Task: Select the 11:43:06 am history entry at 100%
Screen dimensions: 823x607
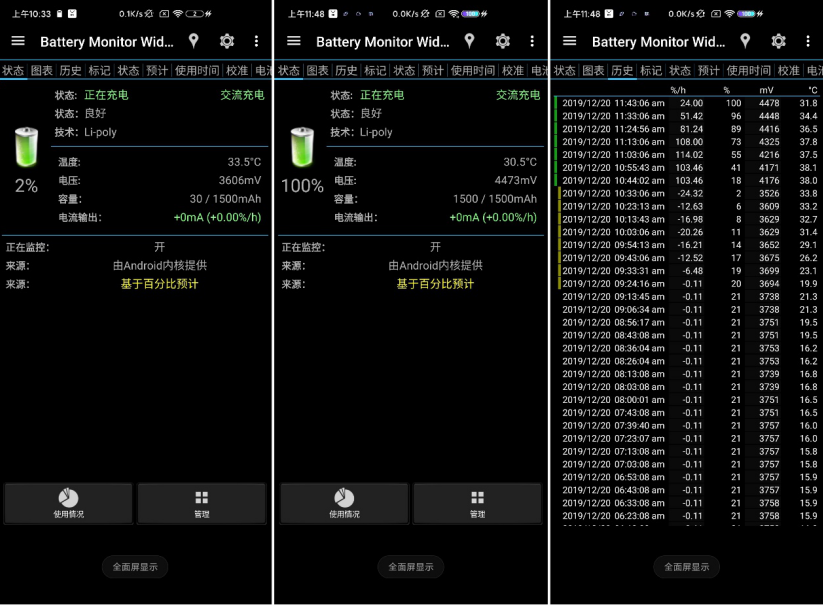Action: [689, 103]
